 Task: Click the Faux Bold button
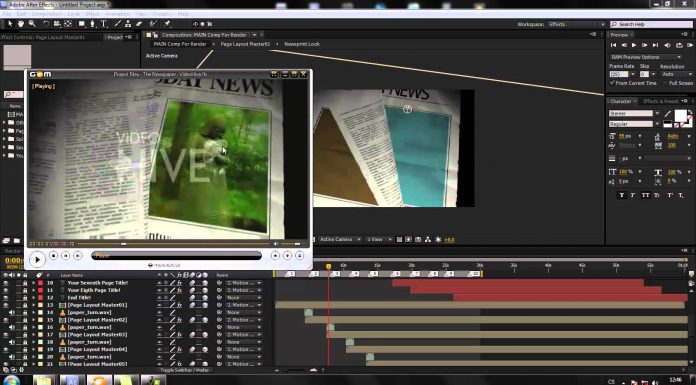621,195
